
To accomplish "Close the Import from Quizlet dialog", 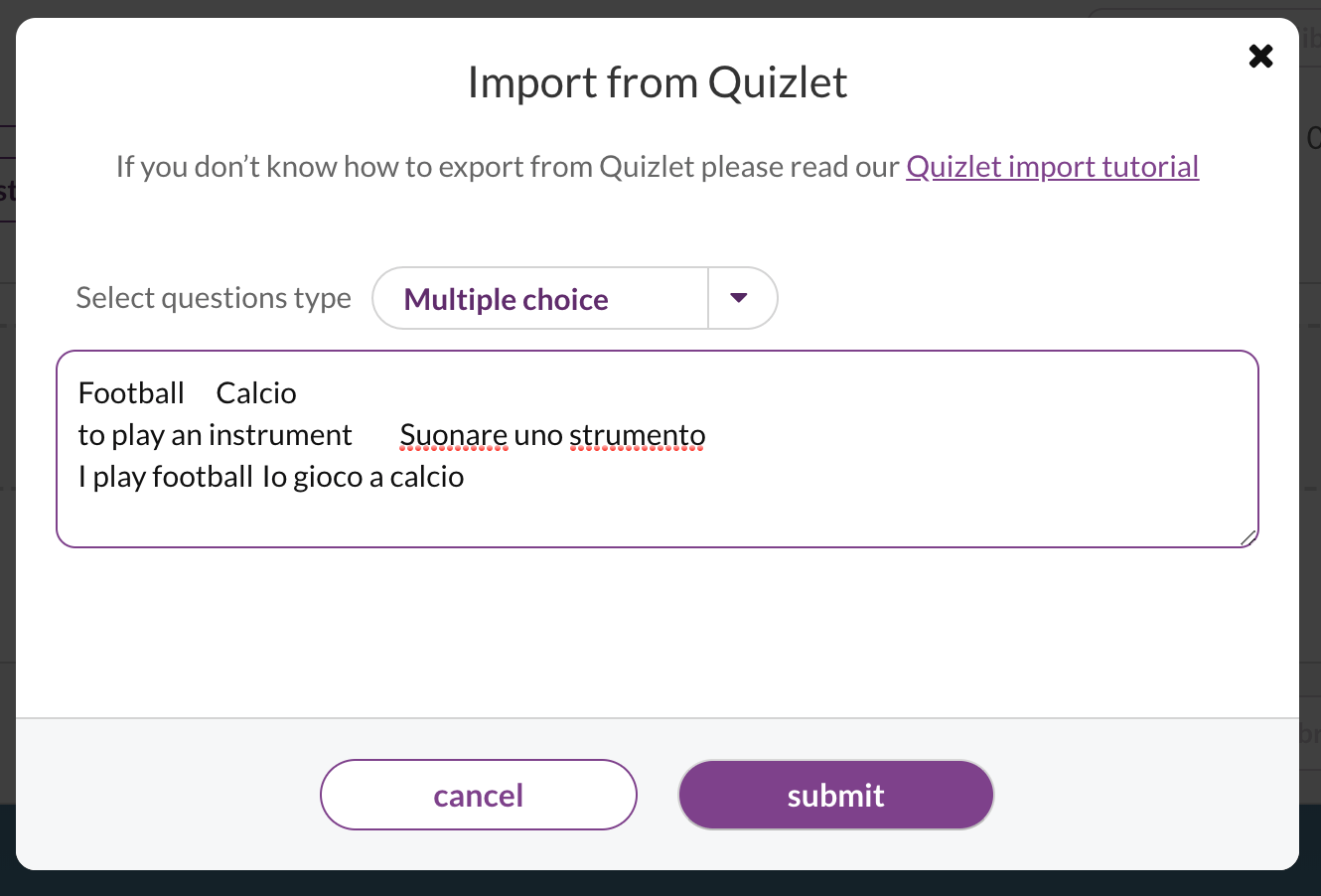I will point(1260,57).
